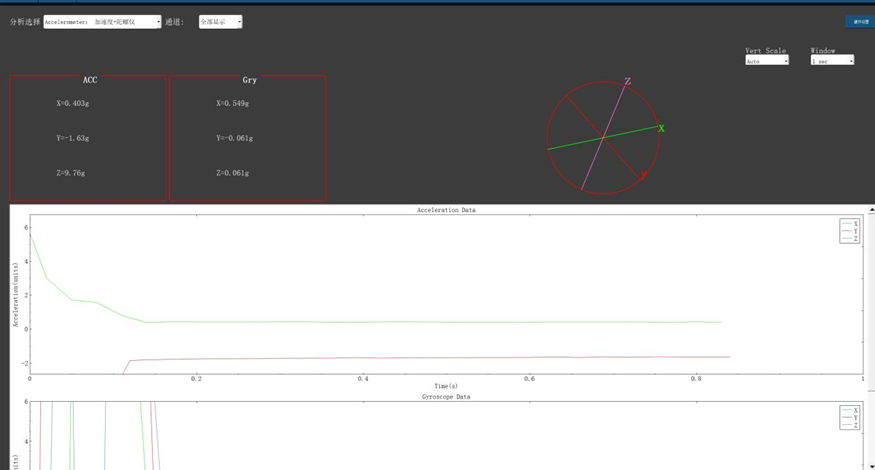Select Gry X=0.549g reading
The image size is (875, 470).
click(233, 103)
